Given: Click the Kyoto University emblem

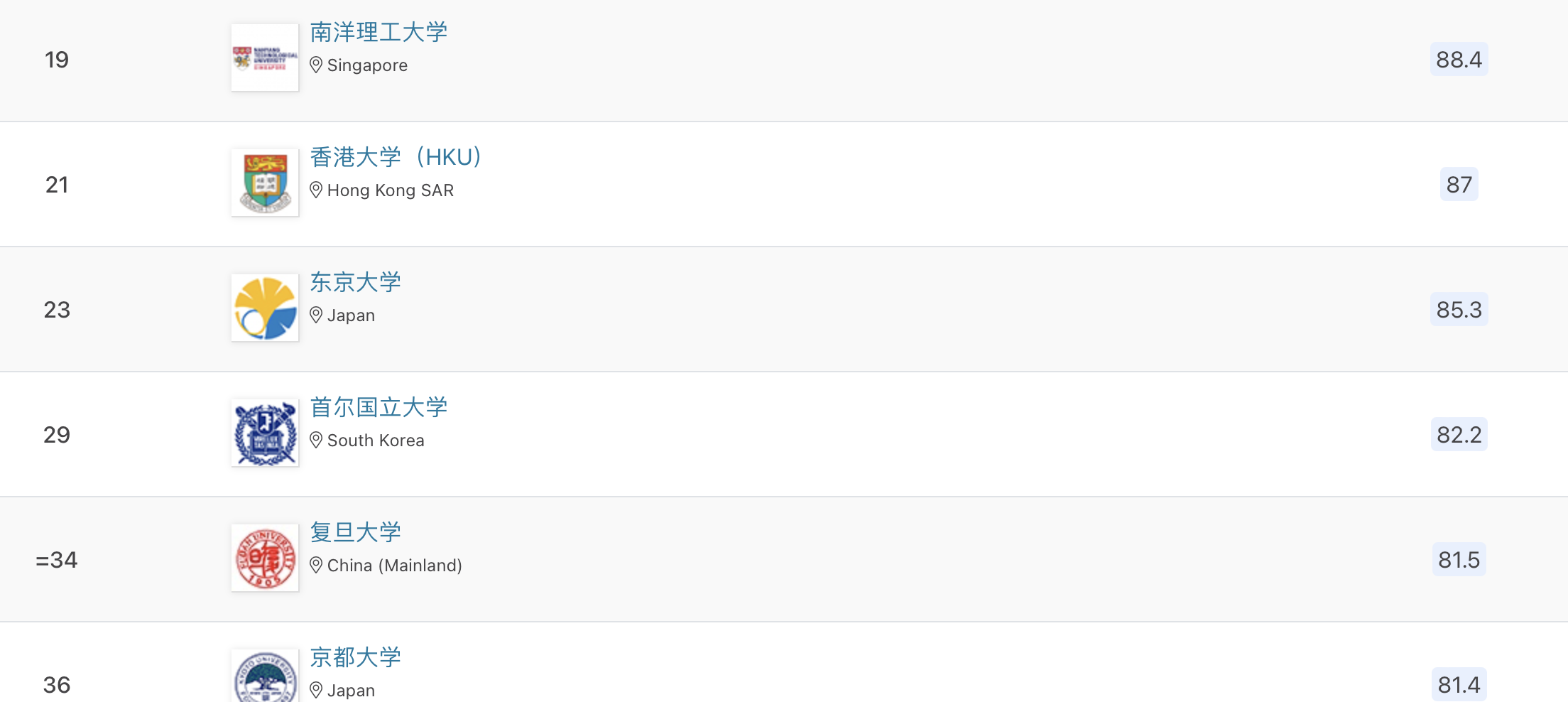Looking at the screenshot, I should click(265, 676).
